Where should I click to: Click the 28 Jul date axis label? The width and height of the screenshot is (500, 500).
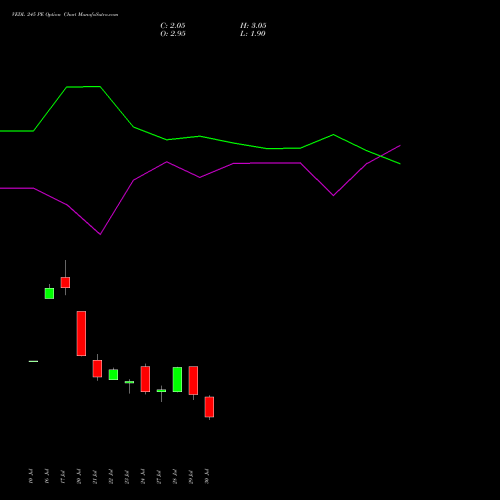coord(175,476)
